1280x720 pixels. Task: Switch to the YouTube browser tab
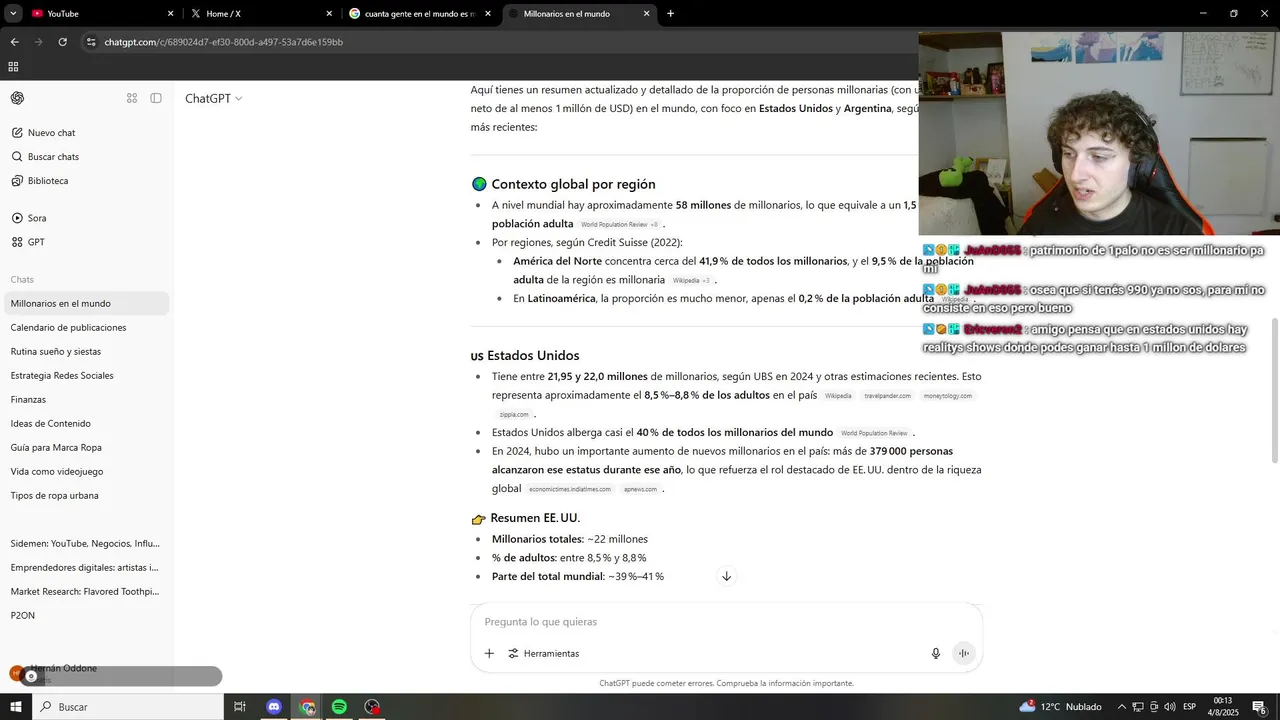(96, 14)
